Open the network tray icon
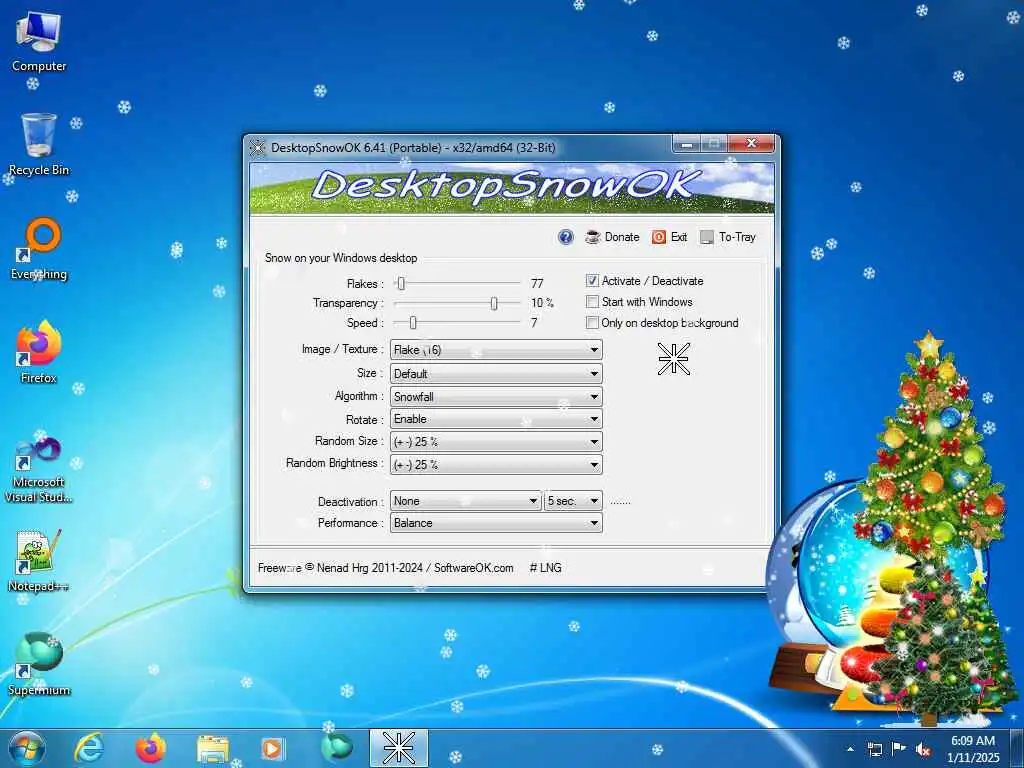 pos(874,749)
